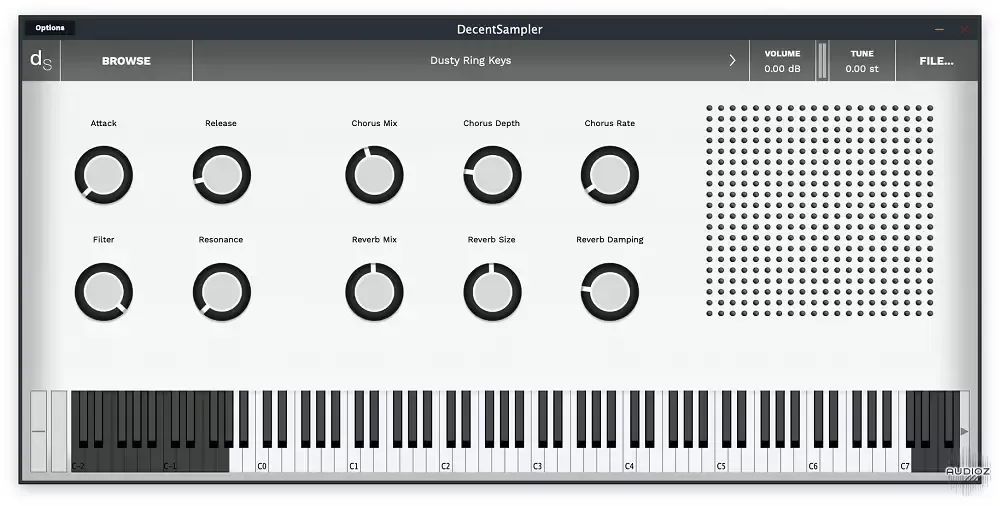Click the Chorus Depth label
This screenshot has height=506, width=1000.
tap(492, 123)
